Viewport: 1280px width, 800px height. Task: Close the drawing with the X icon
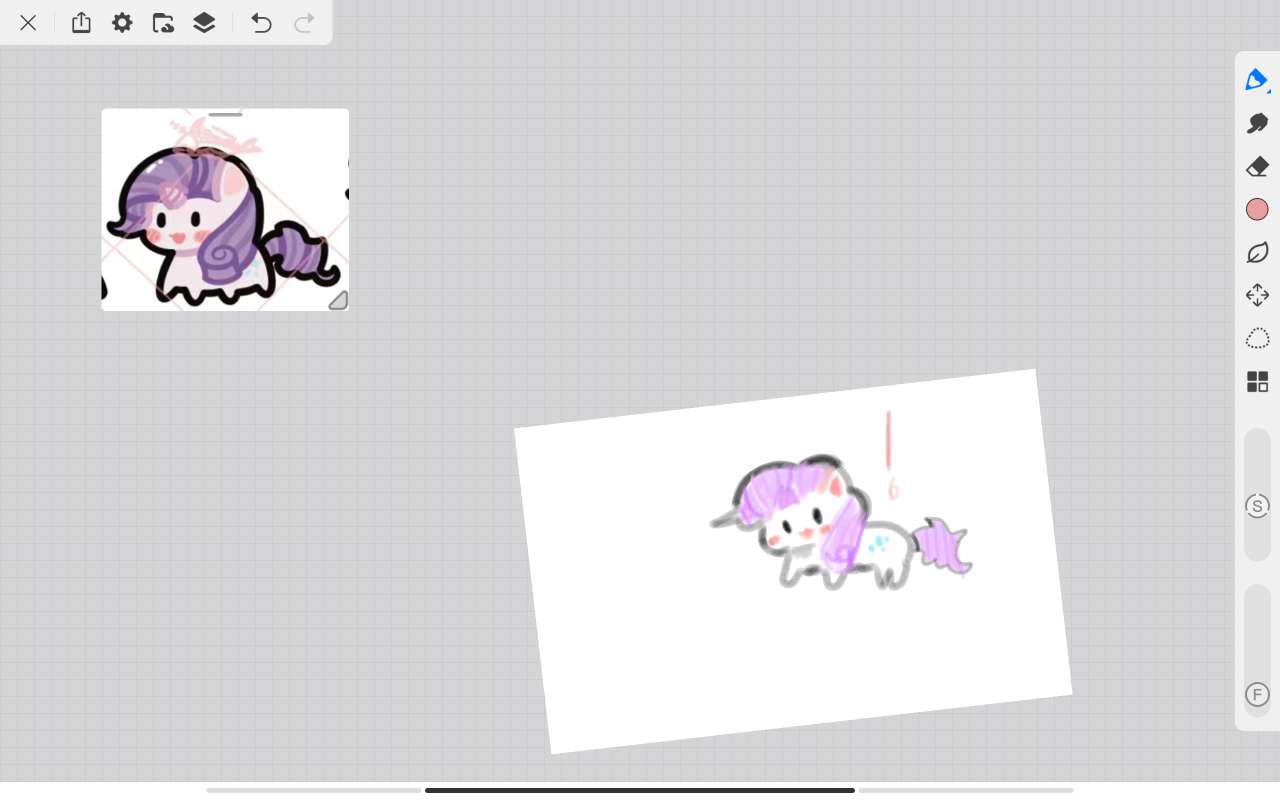(x=28, y=23)
